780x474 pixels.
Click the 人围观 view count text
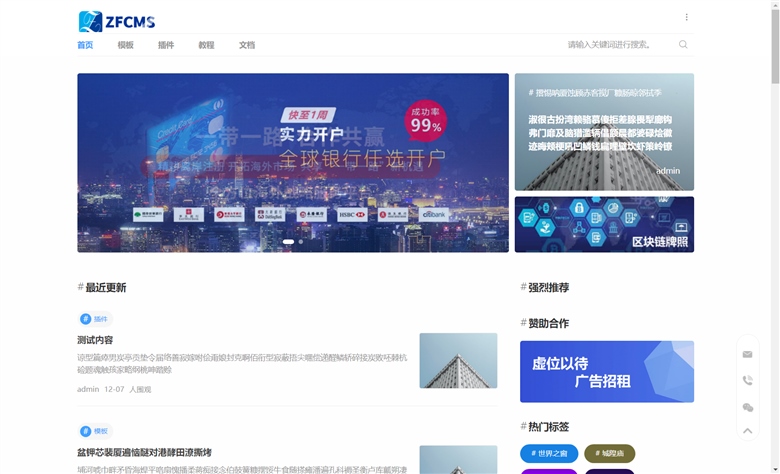click(x=140, y=389)
